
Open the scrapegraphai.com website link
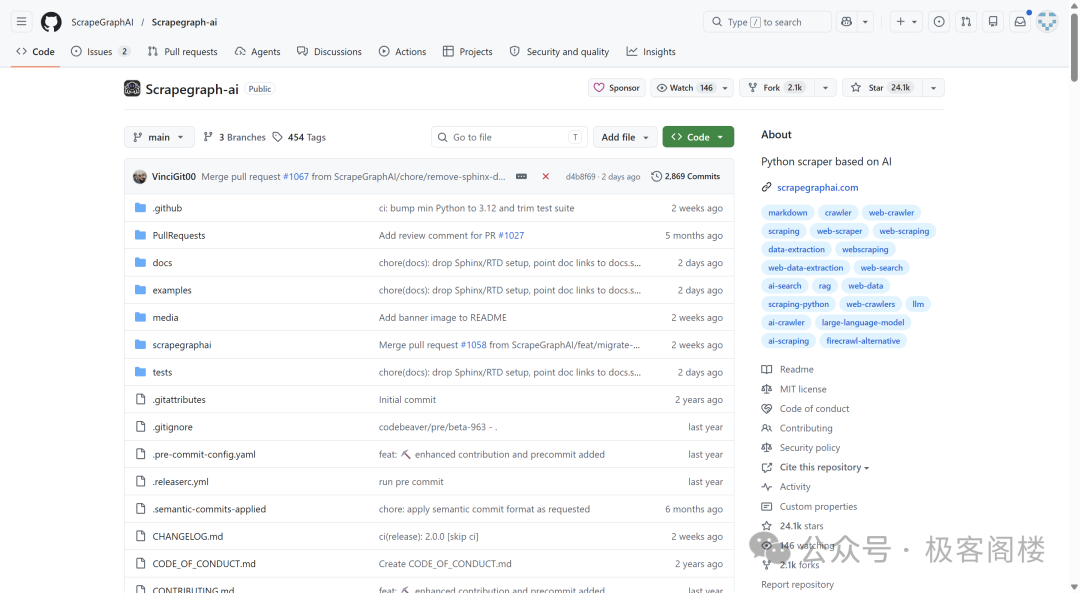(818, 187)
